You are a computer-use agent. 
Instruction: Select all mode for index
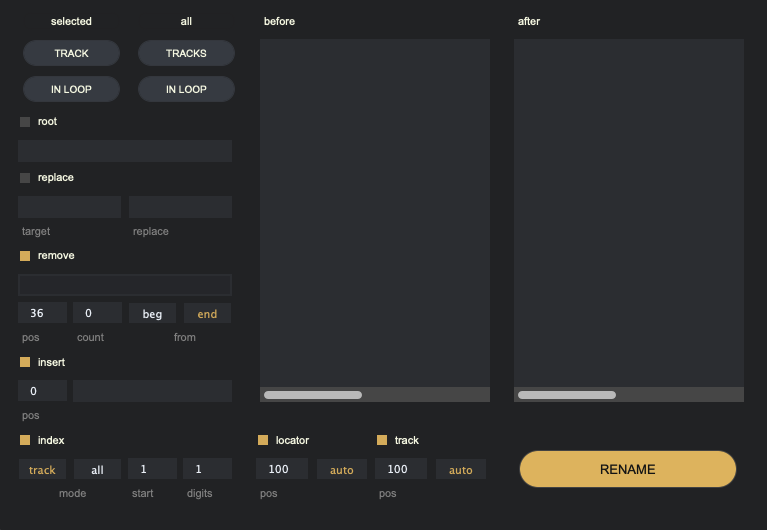coord(97,469)
